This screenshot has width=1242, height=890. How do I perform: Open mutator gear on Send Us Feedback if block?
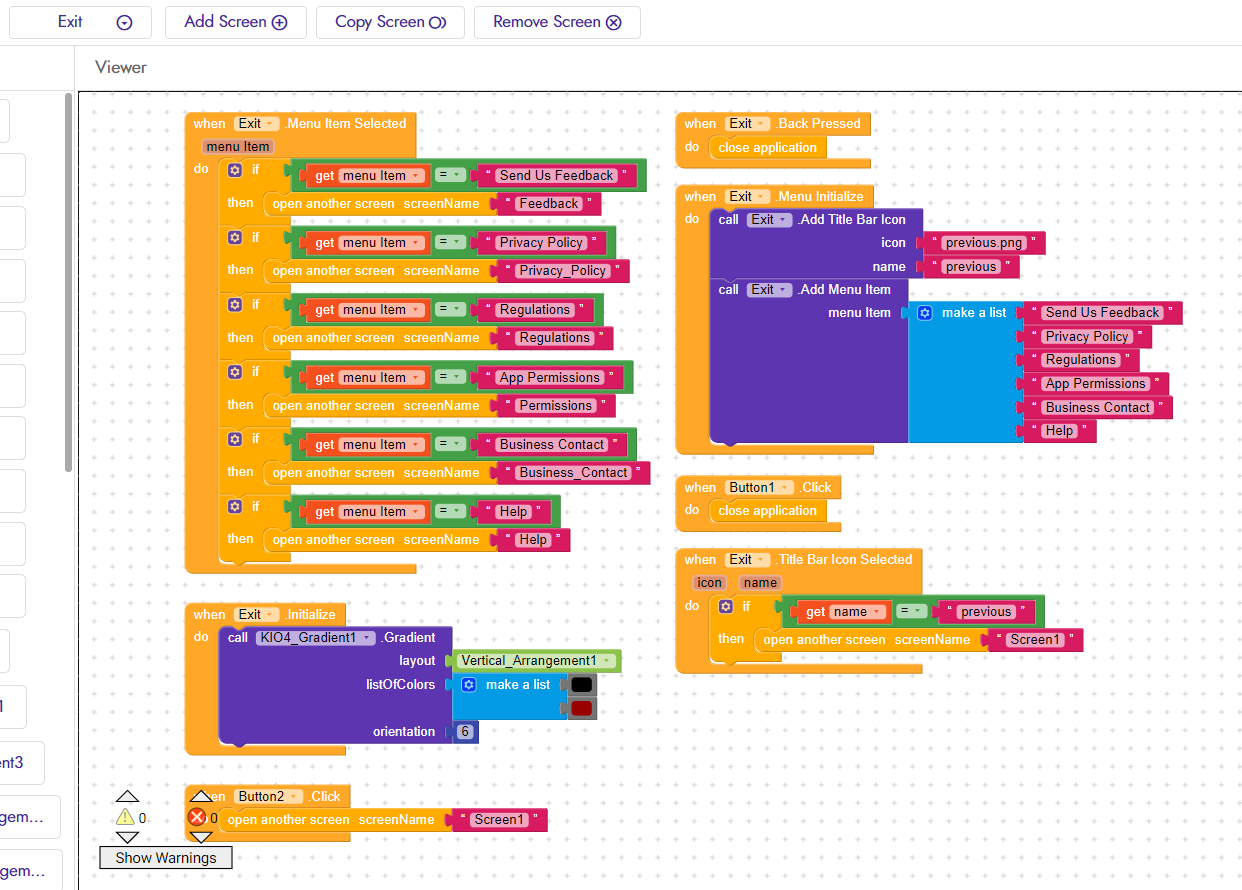click(x=235, y=170)
